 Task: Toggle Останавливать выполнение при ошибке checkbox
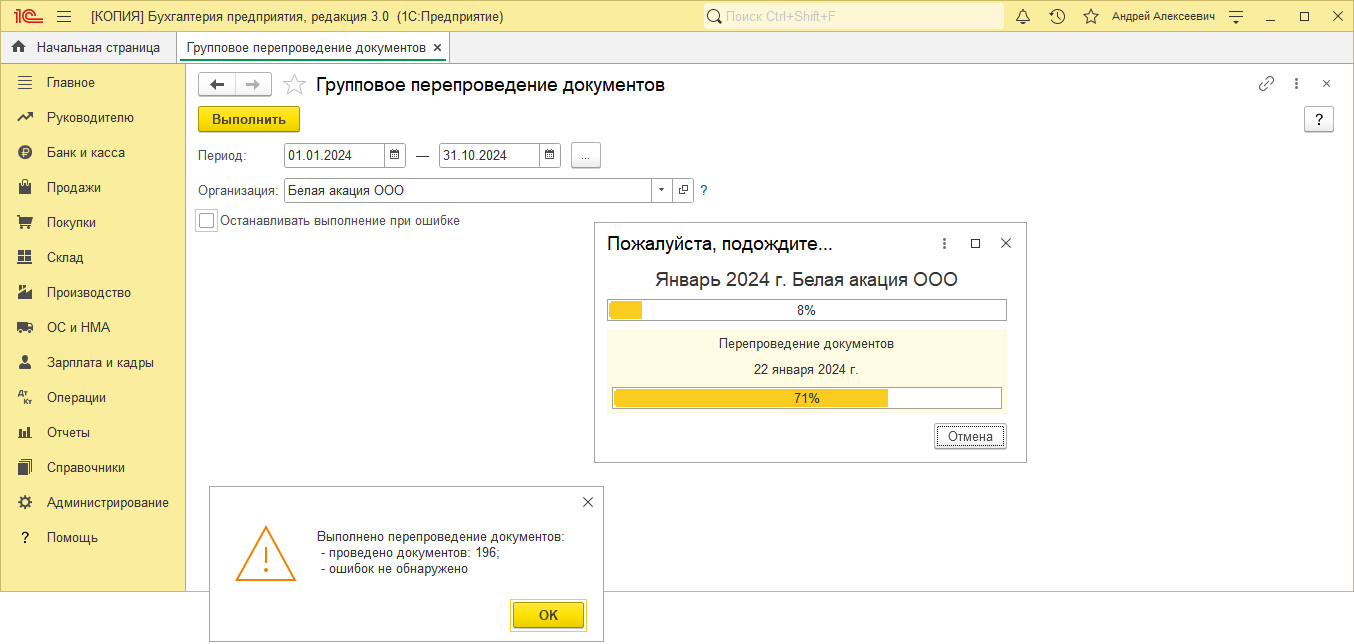pos(207,221)
